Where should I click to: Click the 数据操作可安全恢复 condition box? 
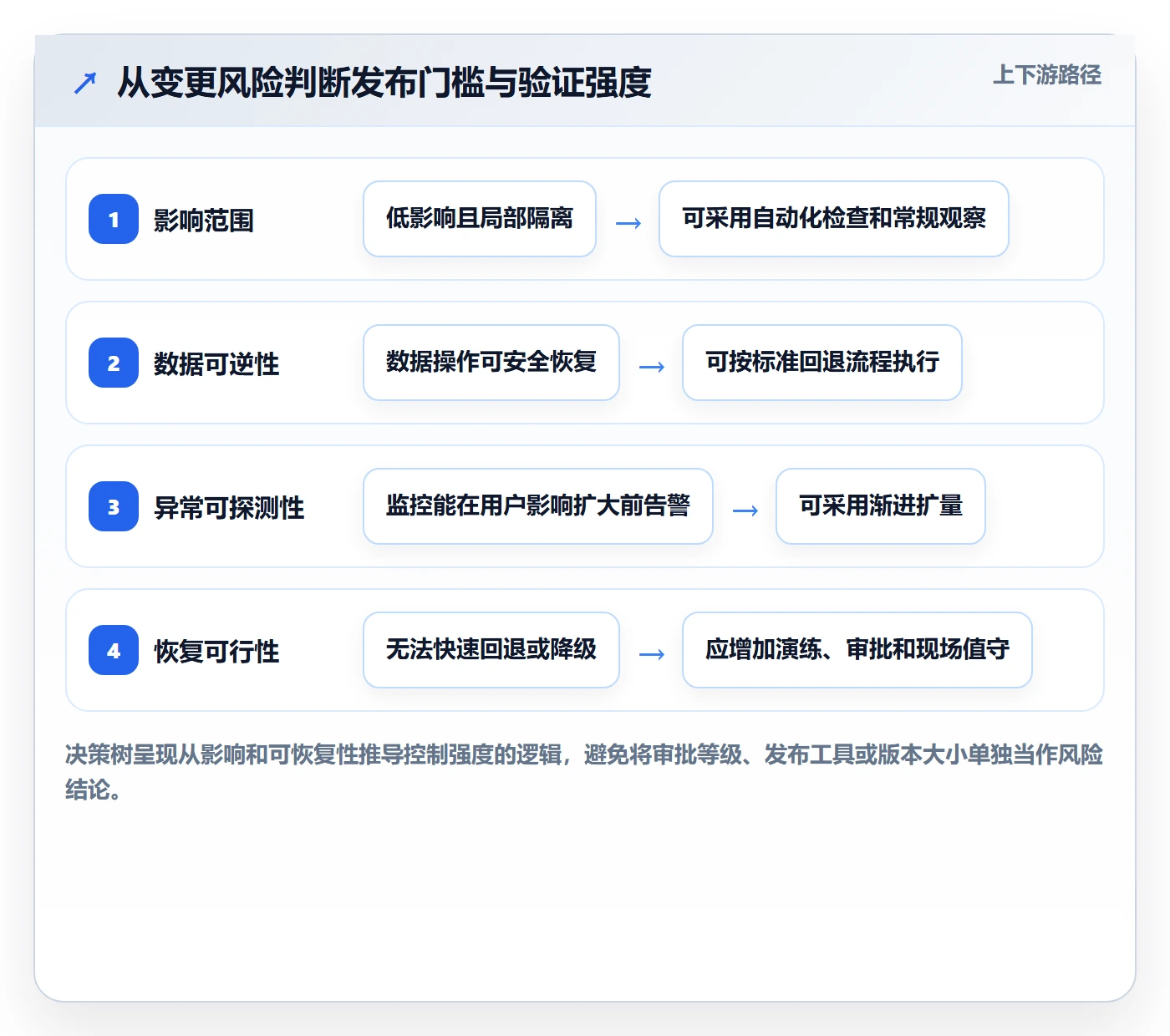pyautogui.click(x=491, y=363)
